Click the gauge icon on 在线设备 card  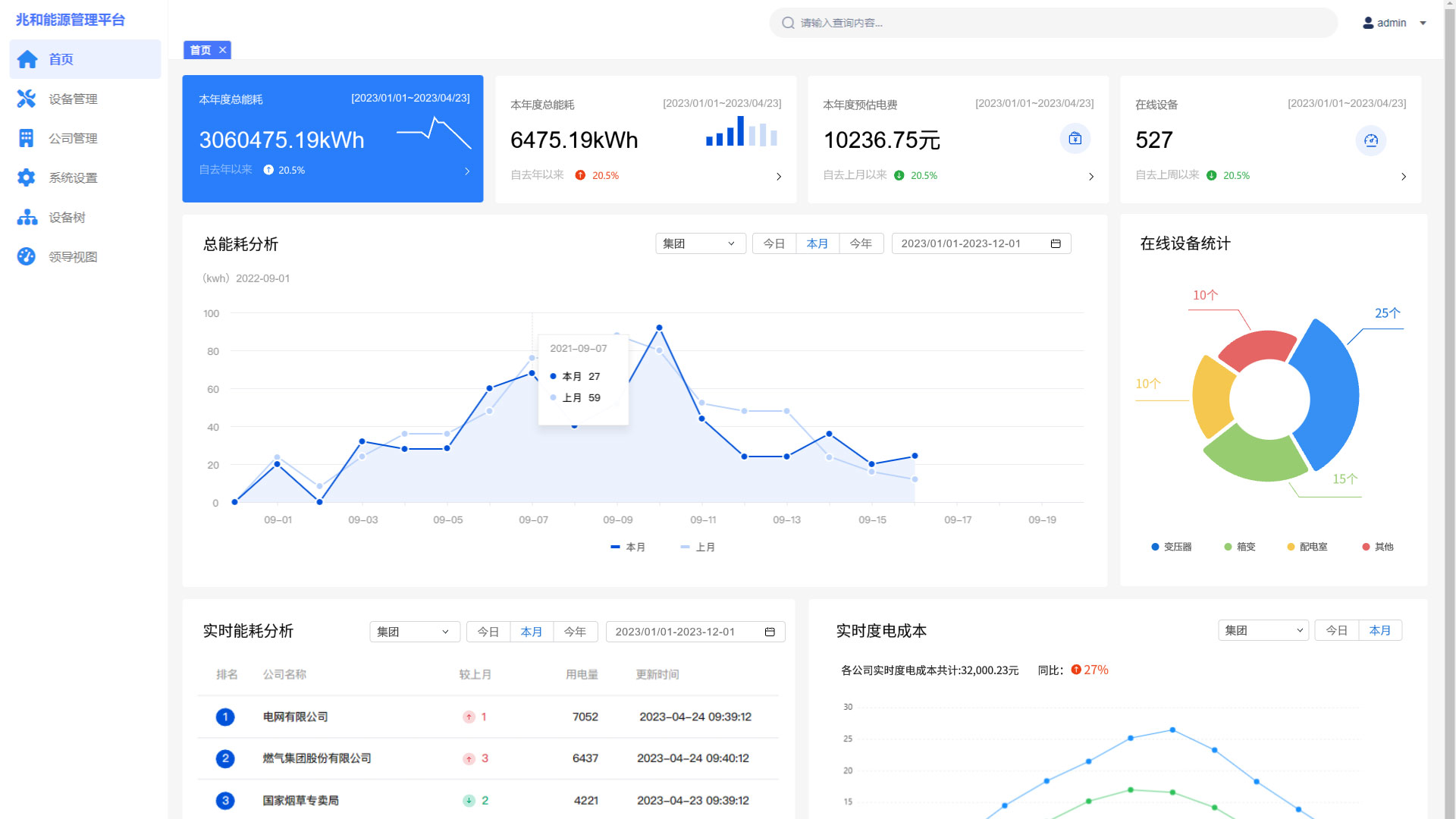(x=1371, y=140)
